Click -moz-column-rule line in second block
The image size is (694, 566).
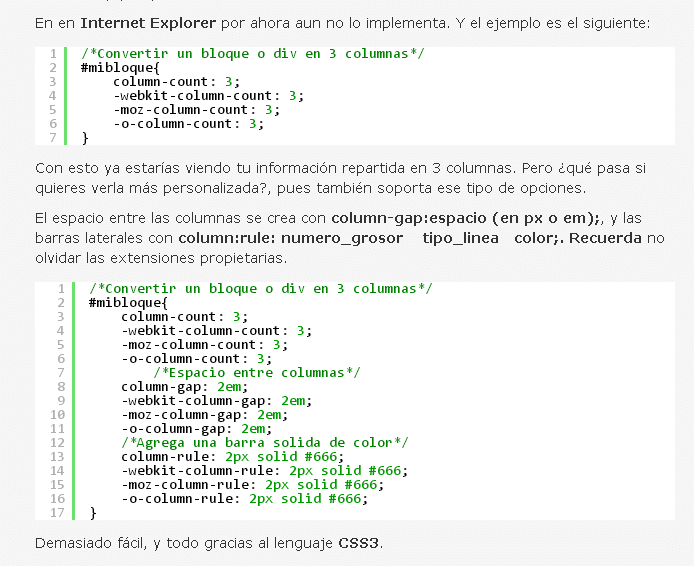(x=253, y=485)
